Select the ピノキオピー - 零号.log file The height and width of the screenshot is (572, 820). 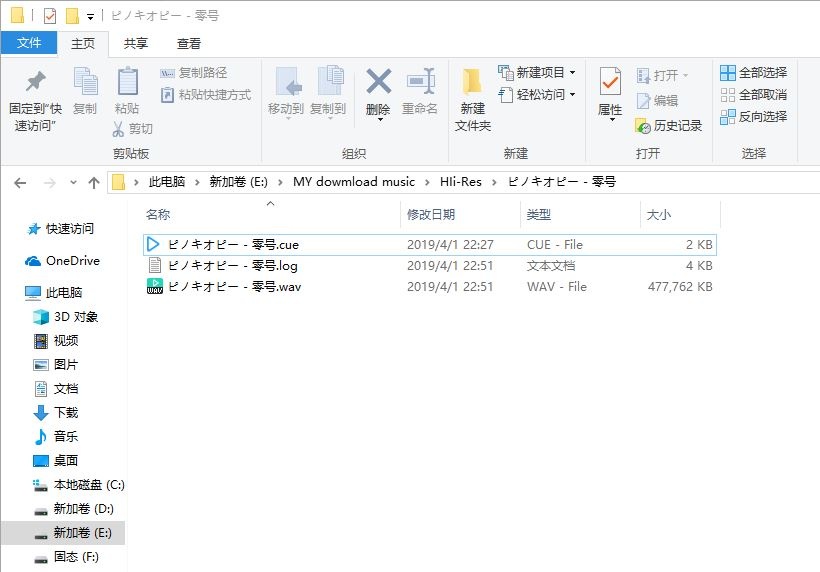[429, 266]
